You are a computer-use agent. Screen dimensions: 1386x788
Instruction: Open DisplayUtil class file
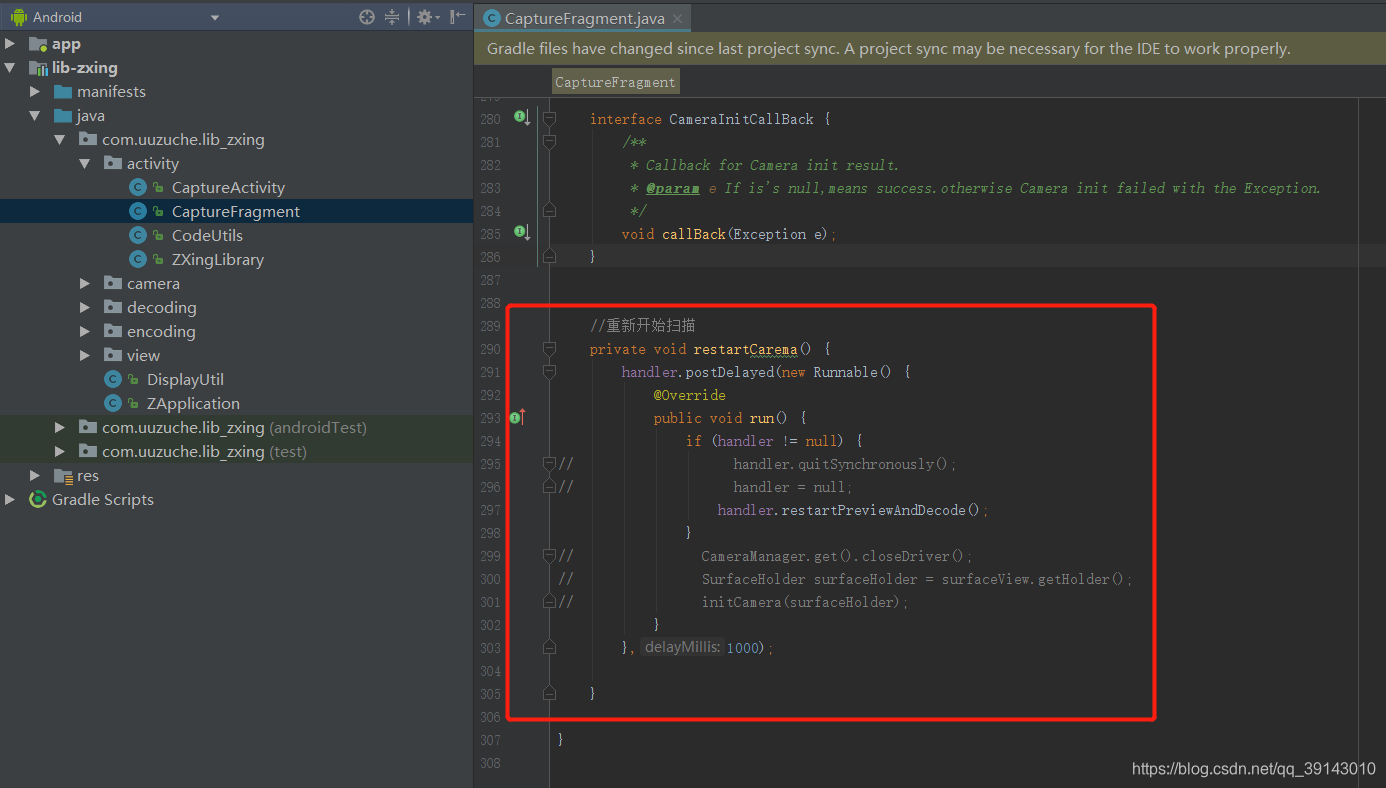(185, 380)
